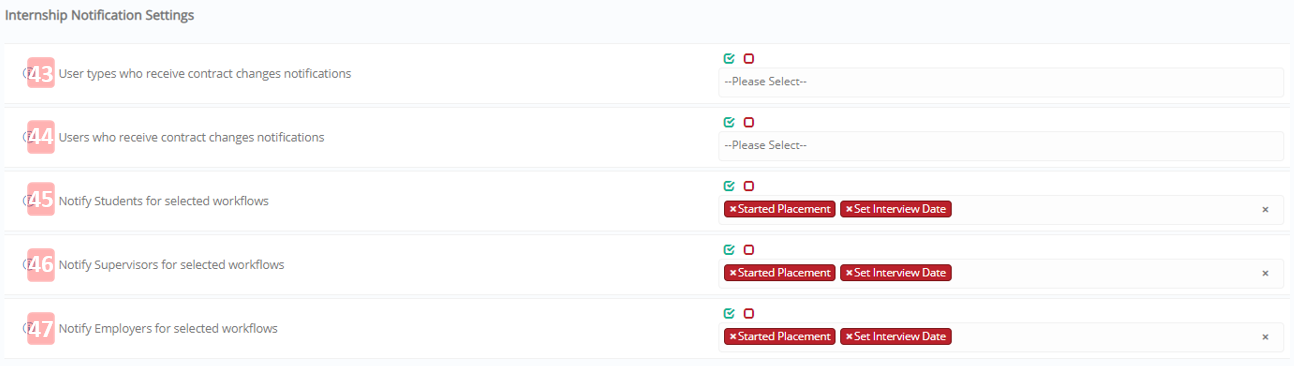
Task: Click green select-all icon for Users contract notifications
Action: (729, 123)
